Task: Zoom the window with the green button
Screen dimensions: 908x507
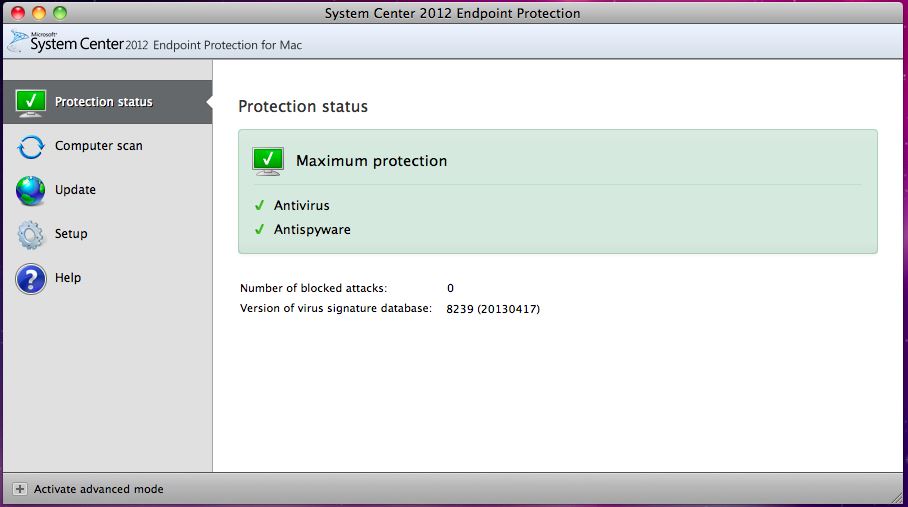Action: pyautogui.click(x=60, y=13)
